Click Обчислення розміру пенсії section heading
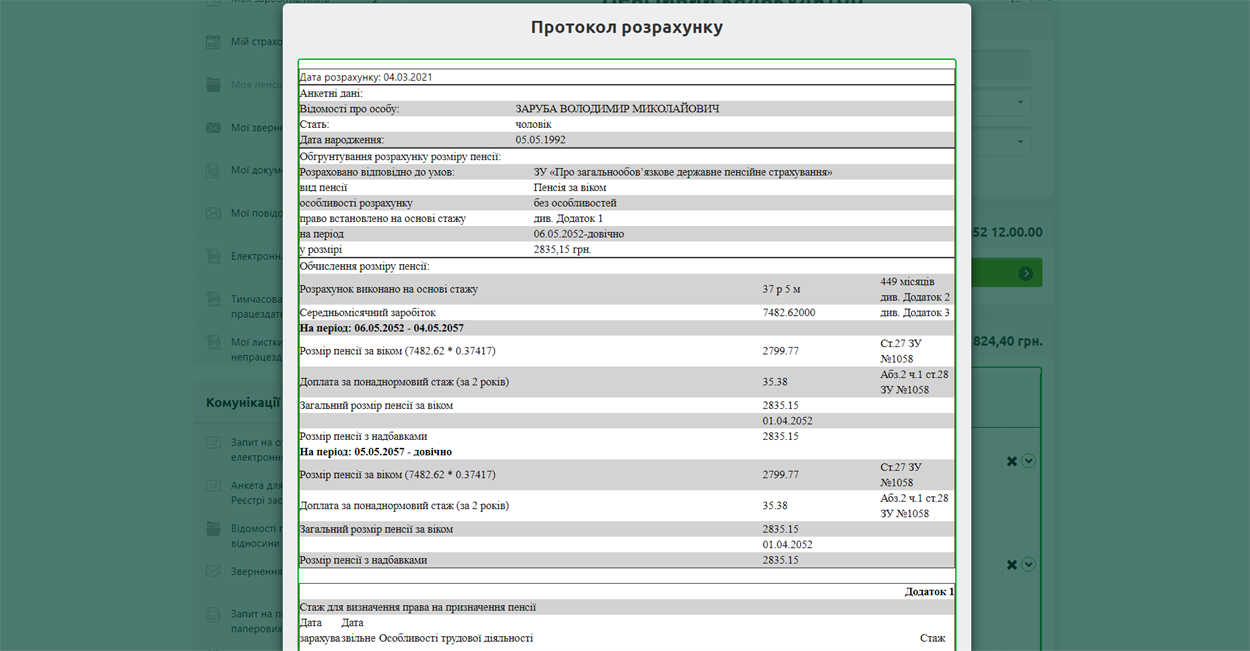Image resolution: width=1250 pixels, height=651 pixels. [364, 266]
